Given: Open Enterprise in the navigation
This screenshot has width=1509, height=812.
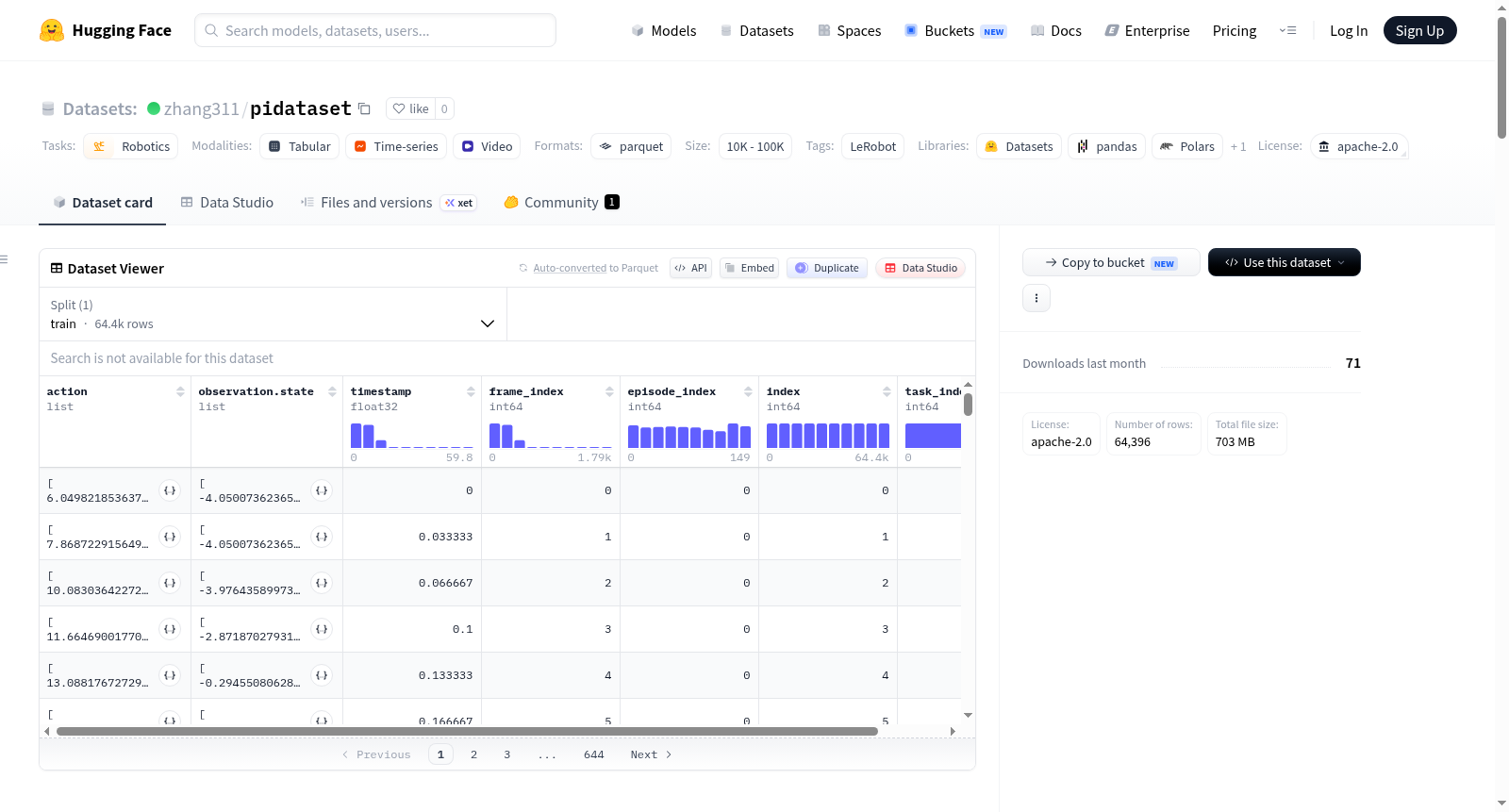Looking at the screenshot, I should [1147, 31].
